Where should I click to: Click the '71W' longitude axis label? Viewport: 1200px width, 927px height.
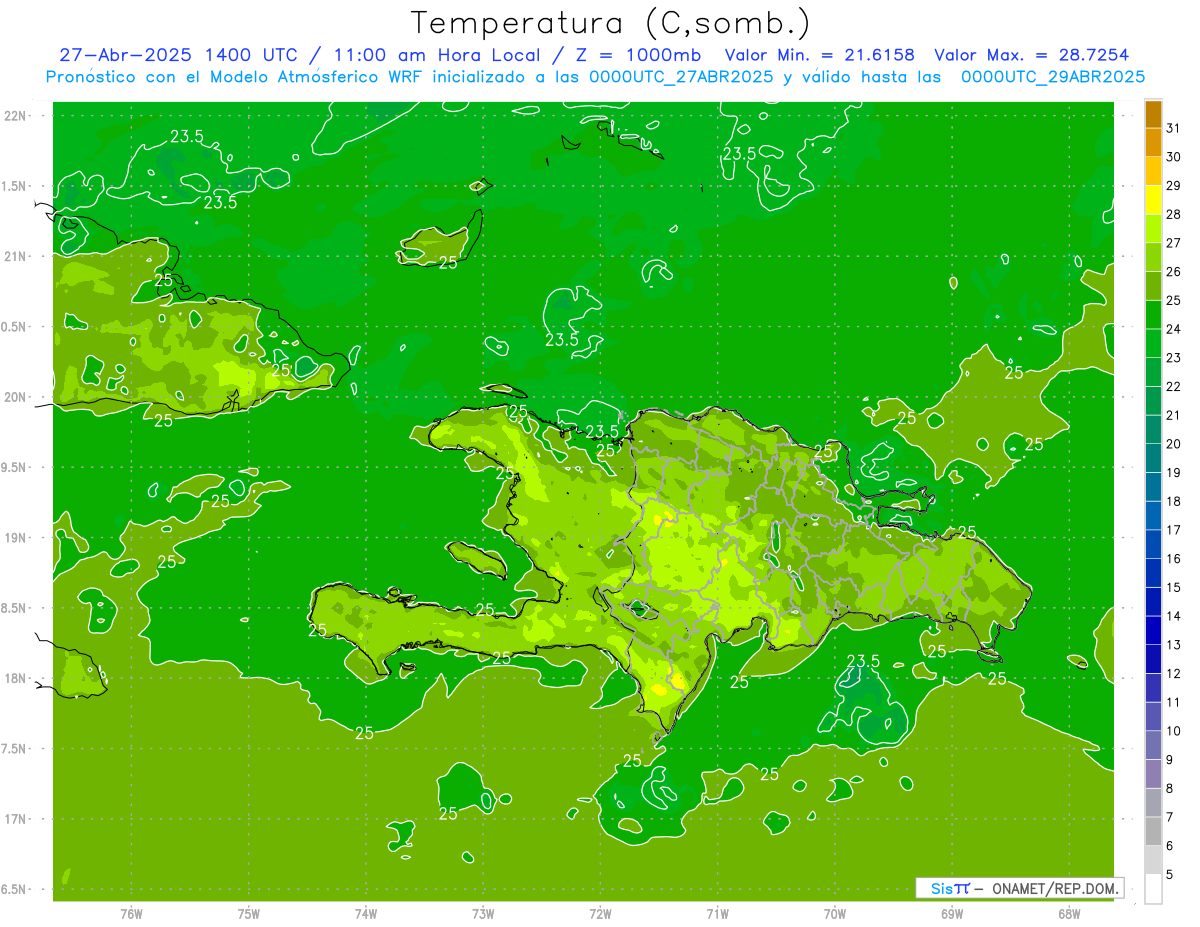tap(717, 913)
